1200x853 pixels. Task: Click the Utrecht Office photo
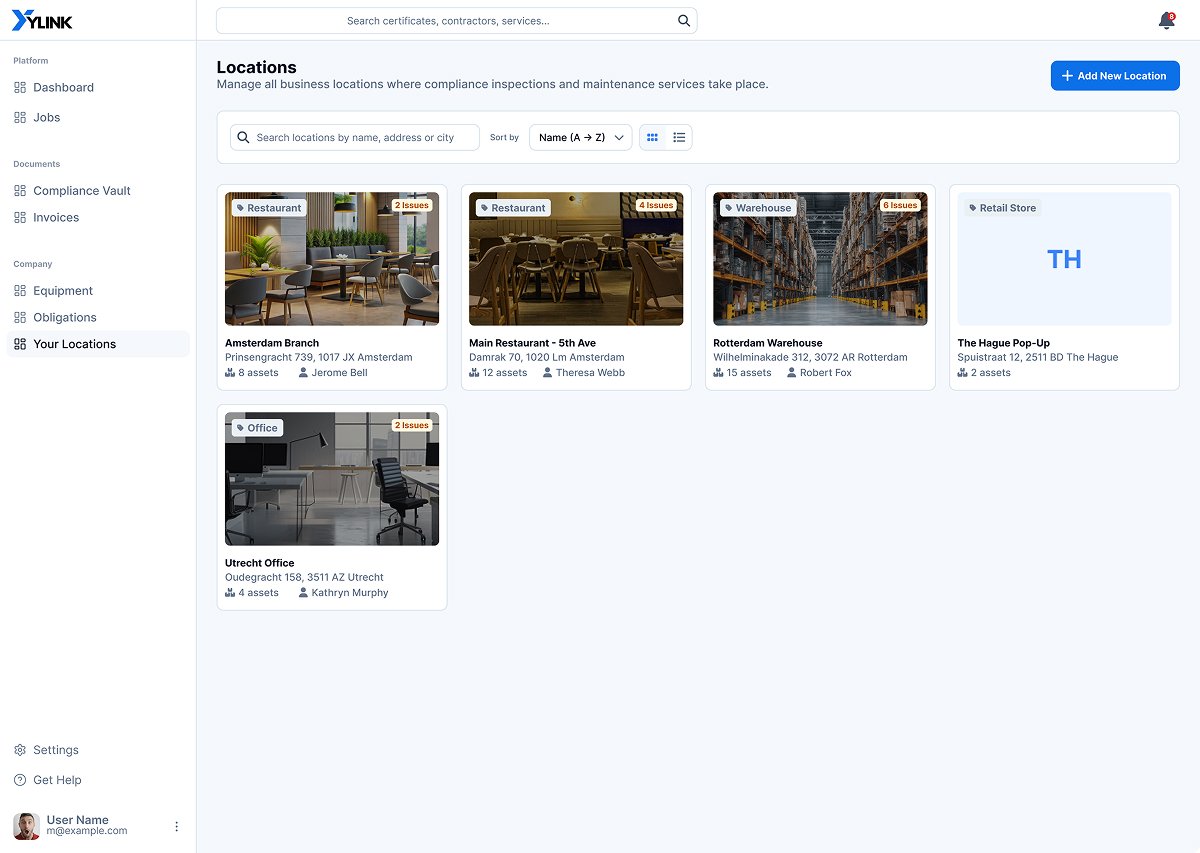coord(332,479)
